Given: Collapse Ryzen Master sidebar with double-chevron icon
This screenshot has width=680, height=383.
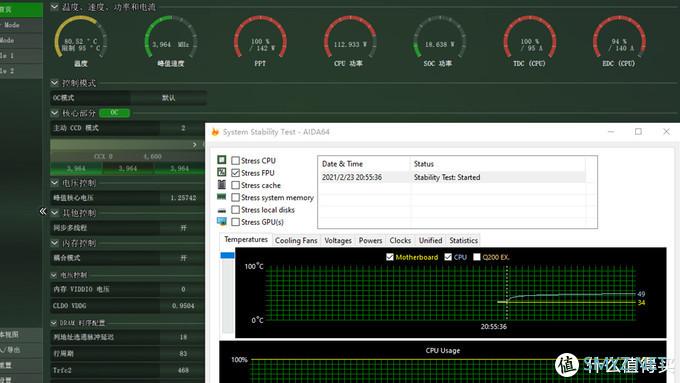Looking at the screenshot, I should point(42,211).
